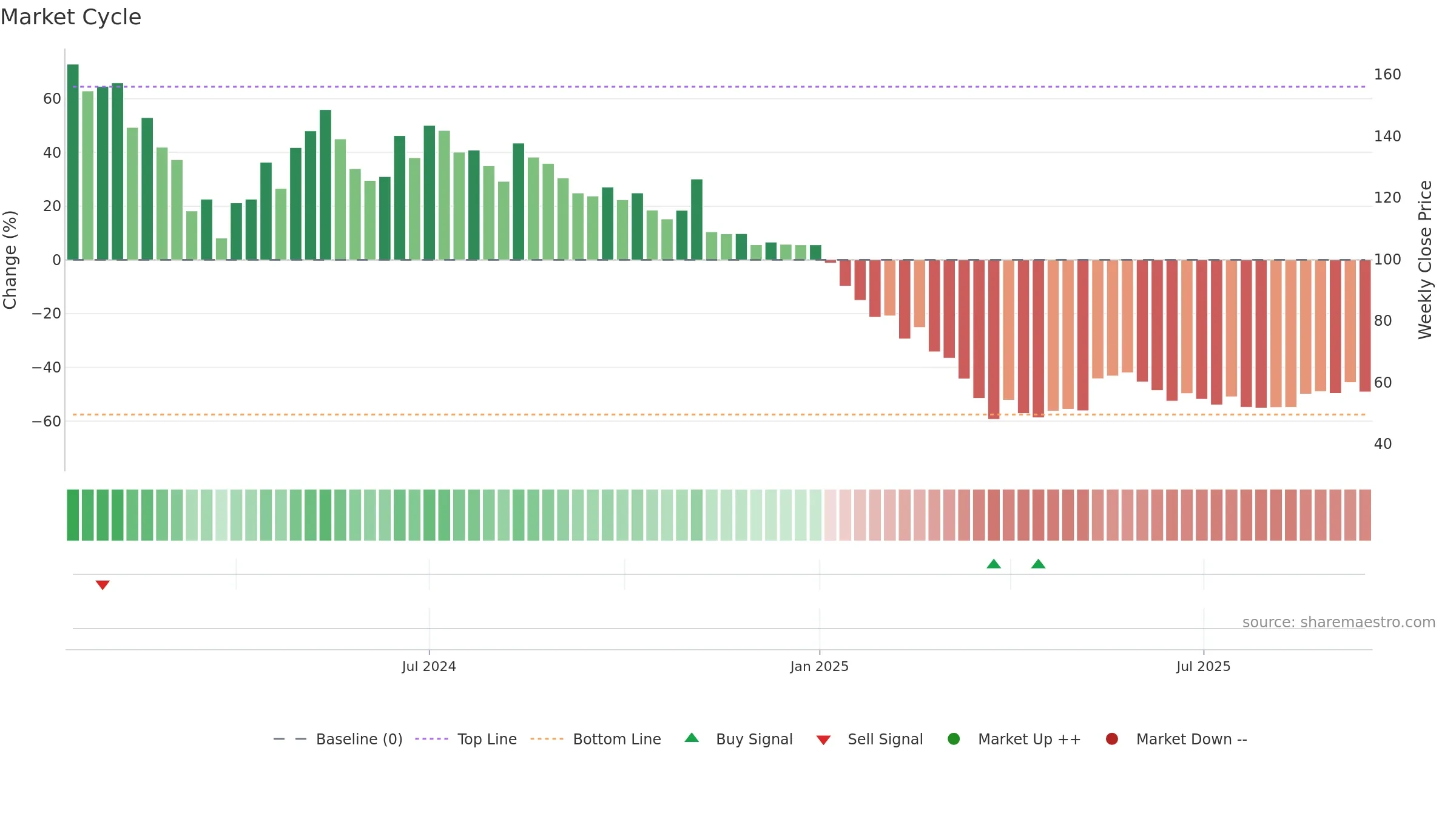Click the purple dotted line sample in the legend
The height and width of the screenshot is (819, 1456).
click(x=431, y=739)
